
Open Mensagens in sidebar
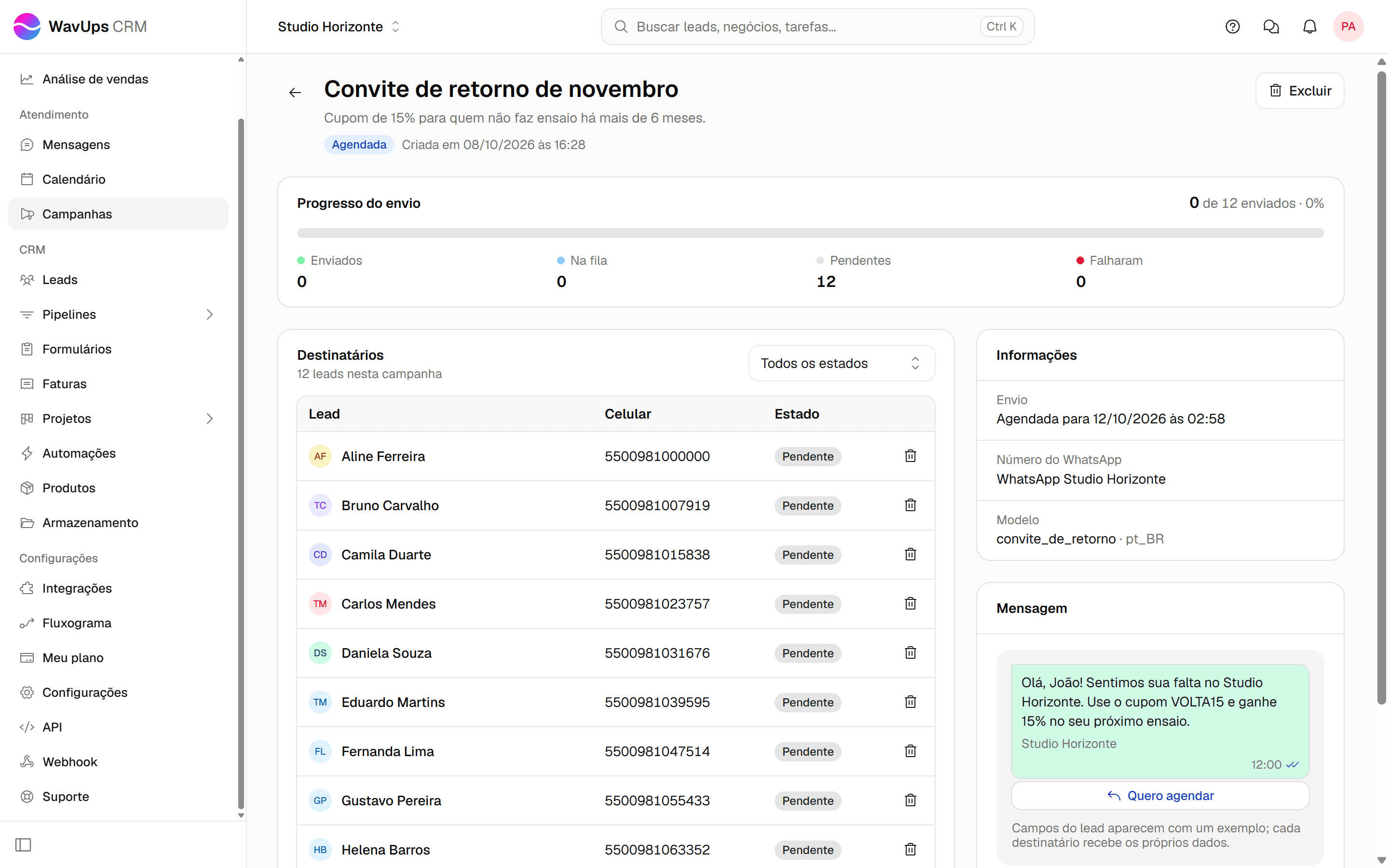coord(118,145)
